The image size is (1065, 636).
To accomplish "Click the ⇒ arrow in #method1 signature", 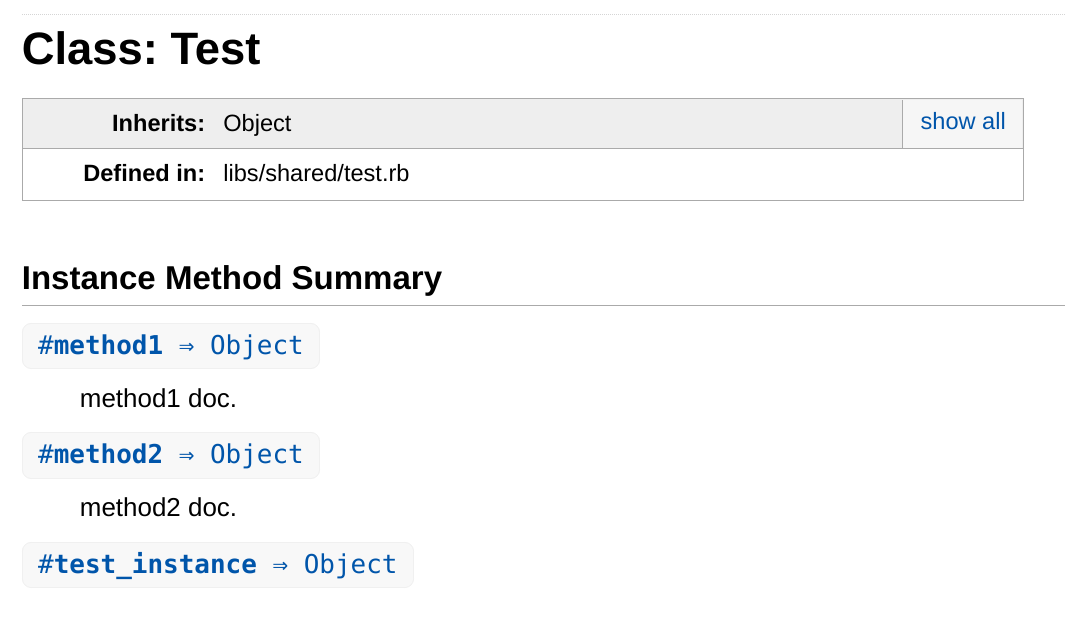I will 186,346.
